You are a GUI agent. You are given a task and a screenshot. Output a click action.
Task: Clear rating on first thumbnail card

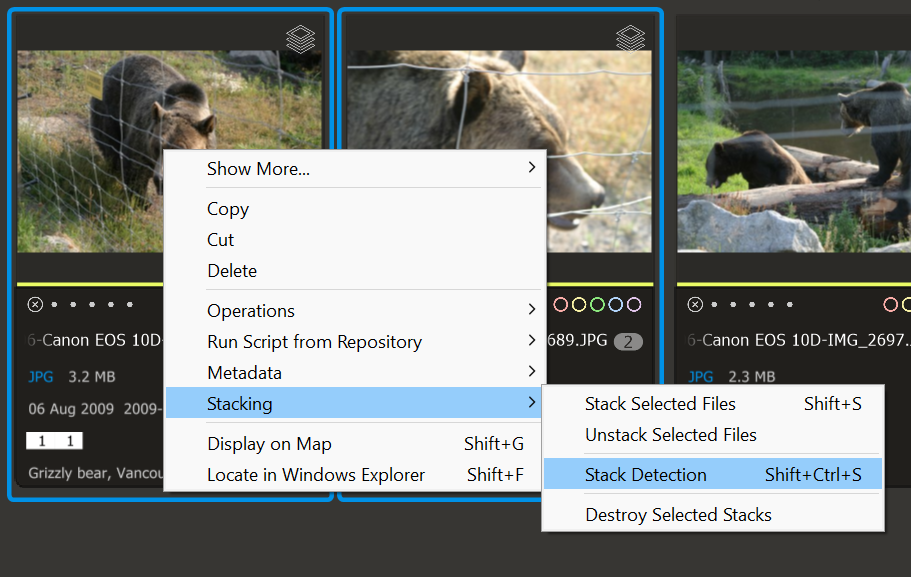[35, 304]
